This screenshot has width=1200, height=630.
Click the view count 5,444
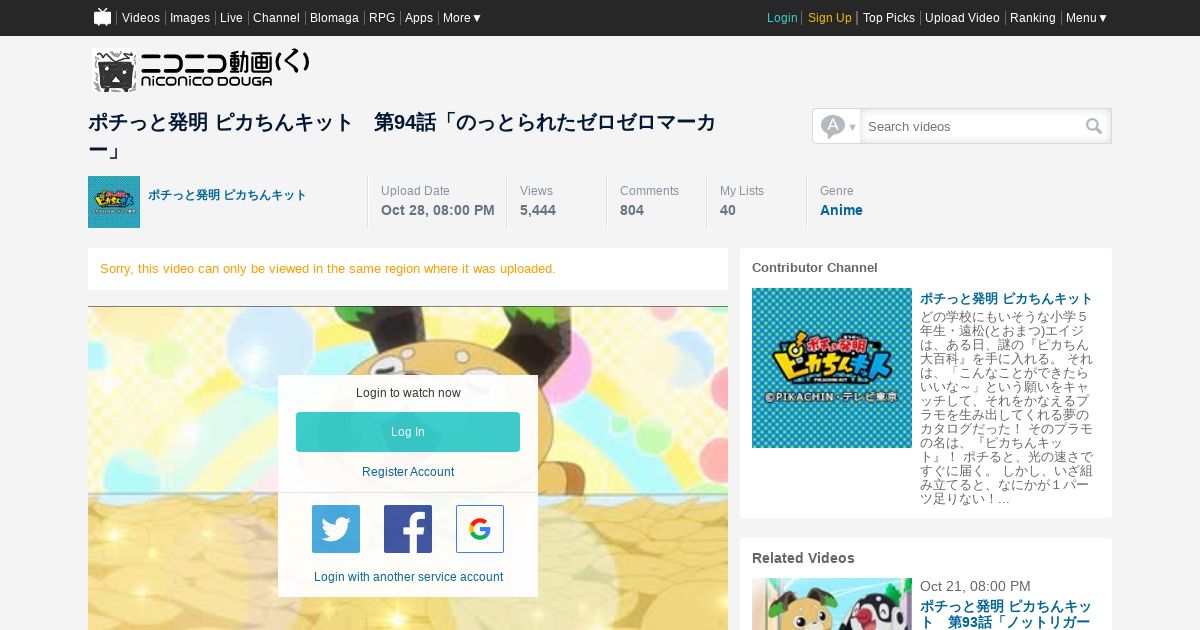click(x=538, y=210)
